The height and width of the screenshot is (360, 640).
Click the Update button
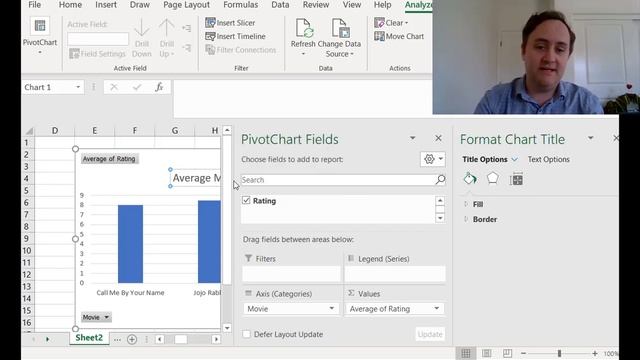430,334
